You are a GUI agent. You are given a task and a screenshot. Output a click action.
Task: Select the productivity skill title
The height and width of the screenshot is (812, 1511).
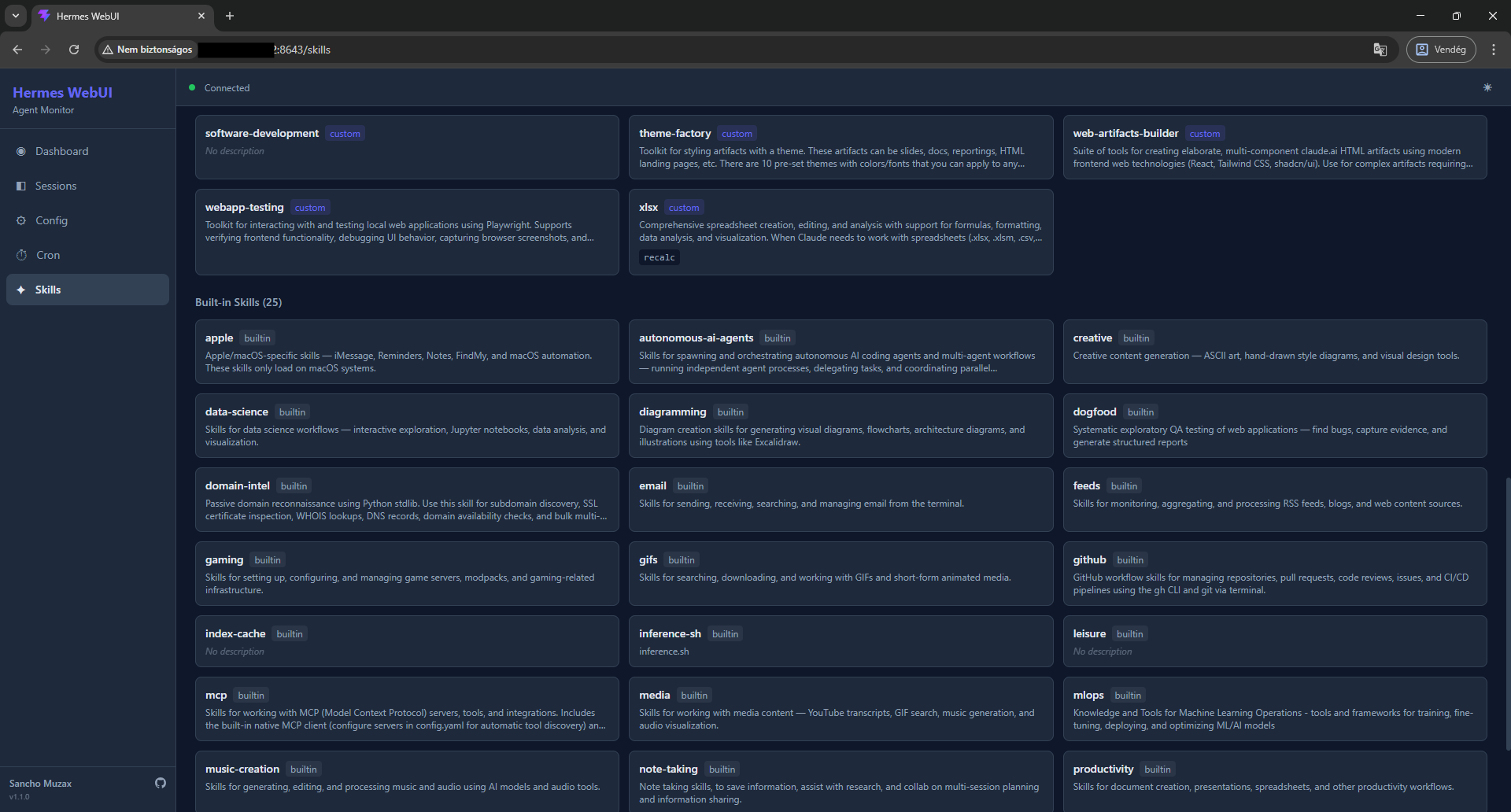(x=1103, y=769)
